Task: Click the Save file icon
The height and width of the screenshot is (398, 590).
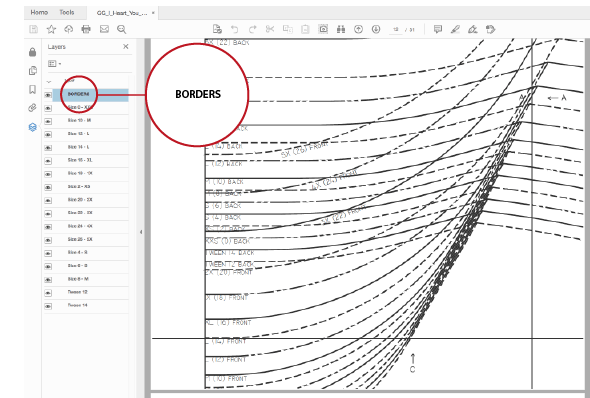Action: pos(33,29)
